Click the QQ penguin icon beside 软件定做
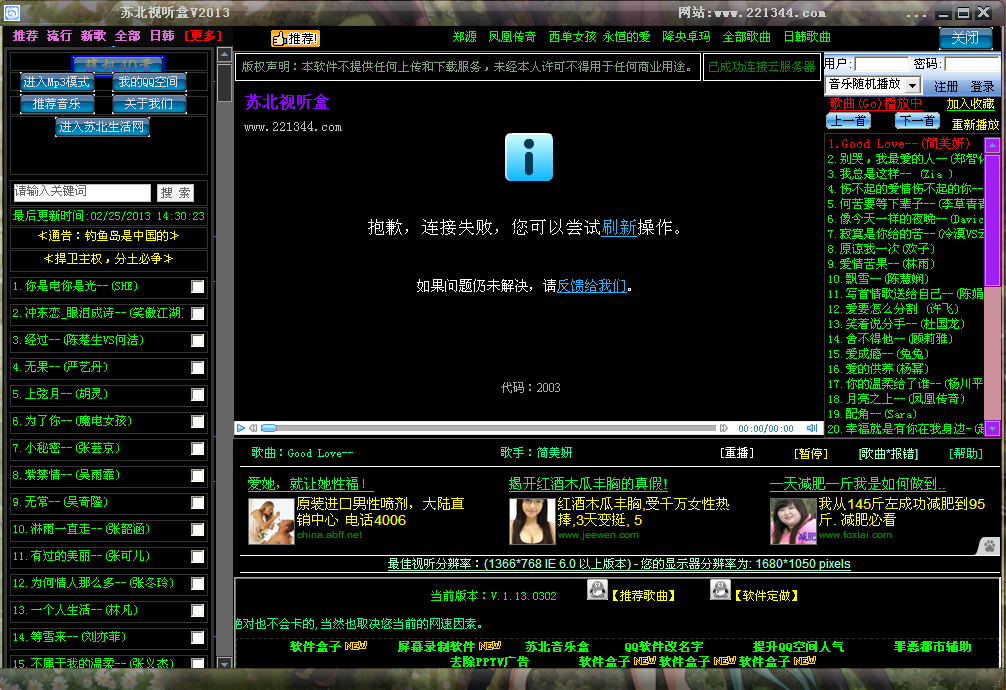The image size is (1006, 690). [x=720, y=590]
